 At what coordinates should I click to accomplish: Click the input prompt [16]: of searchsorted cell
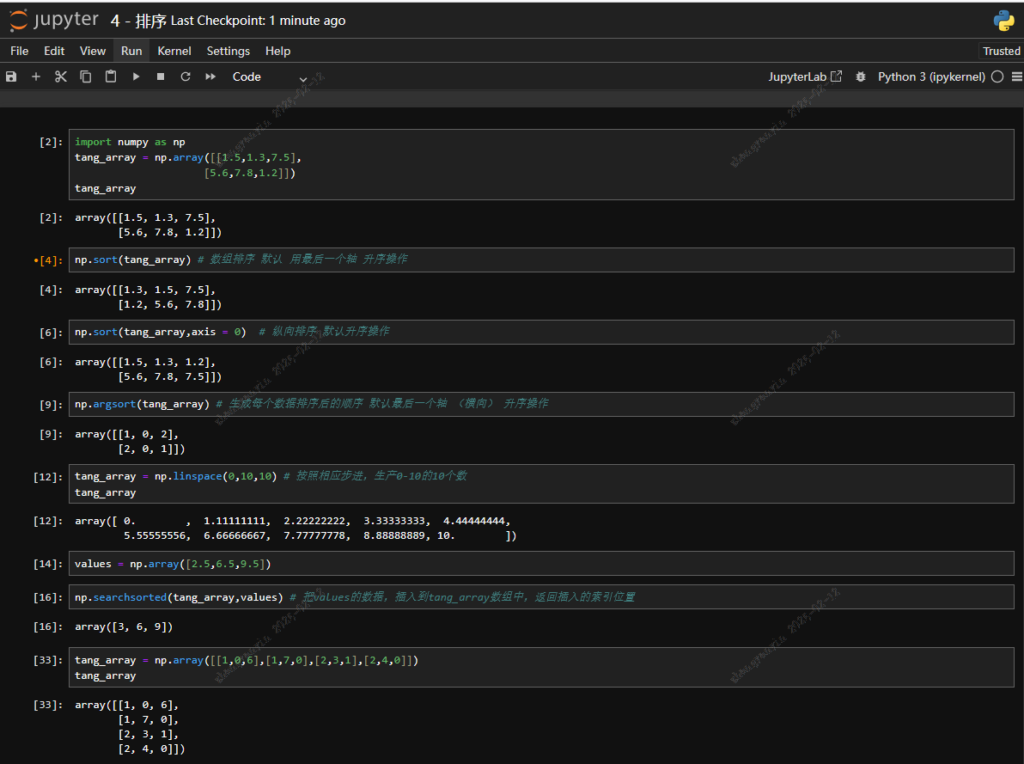coord(48,597)
